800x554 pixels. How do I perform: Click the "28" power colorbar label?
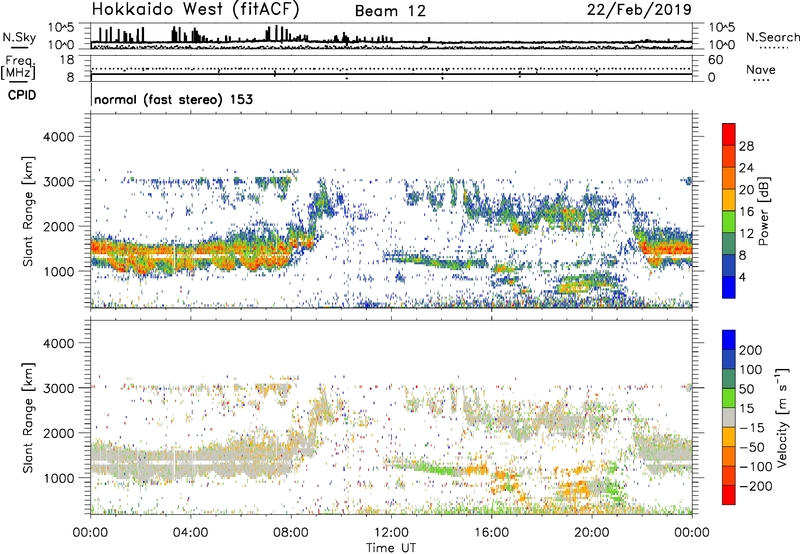[x=746, y=146]
